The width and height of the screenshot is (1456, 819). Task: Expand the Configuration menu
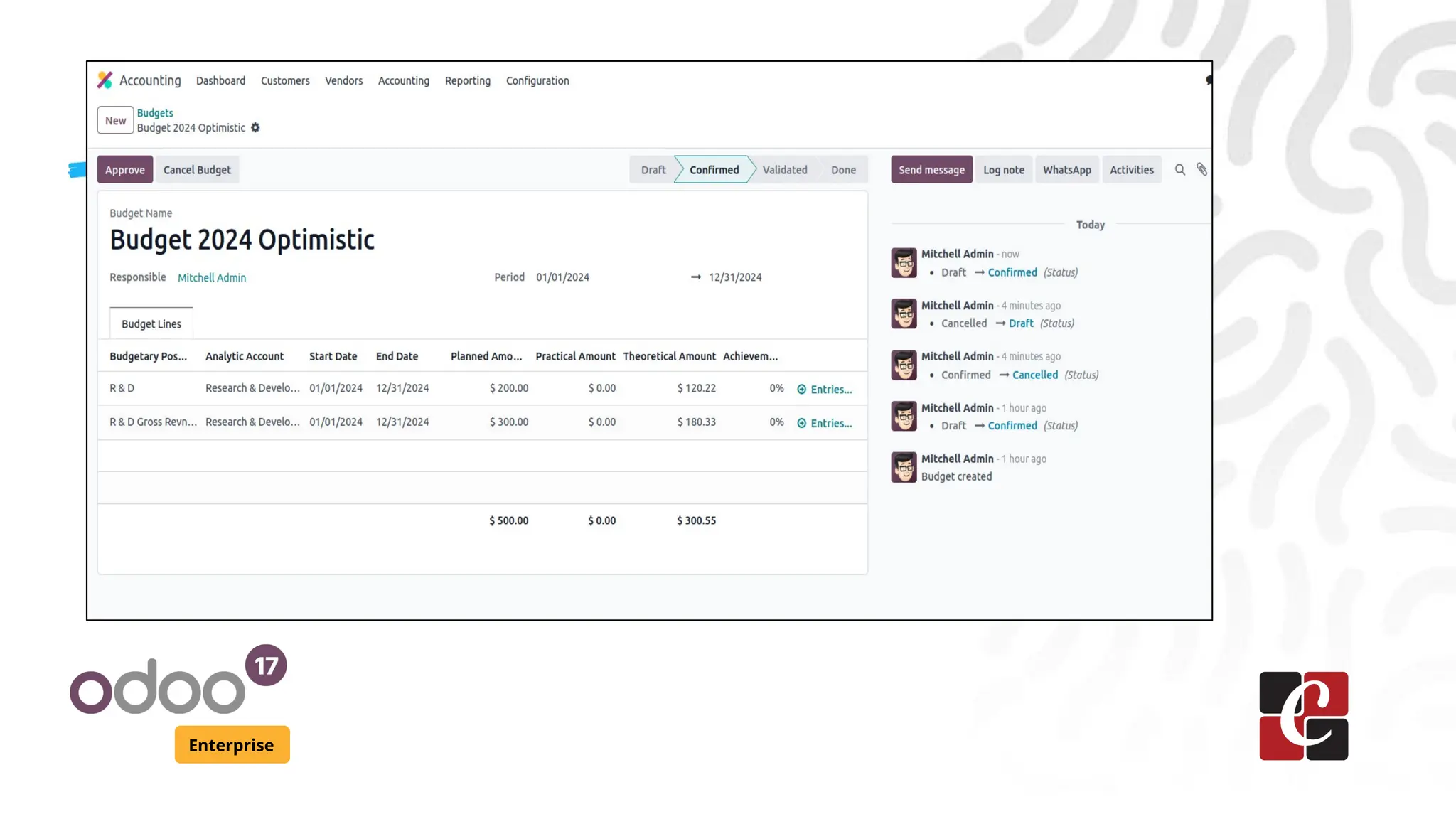tap(537, 81)
